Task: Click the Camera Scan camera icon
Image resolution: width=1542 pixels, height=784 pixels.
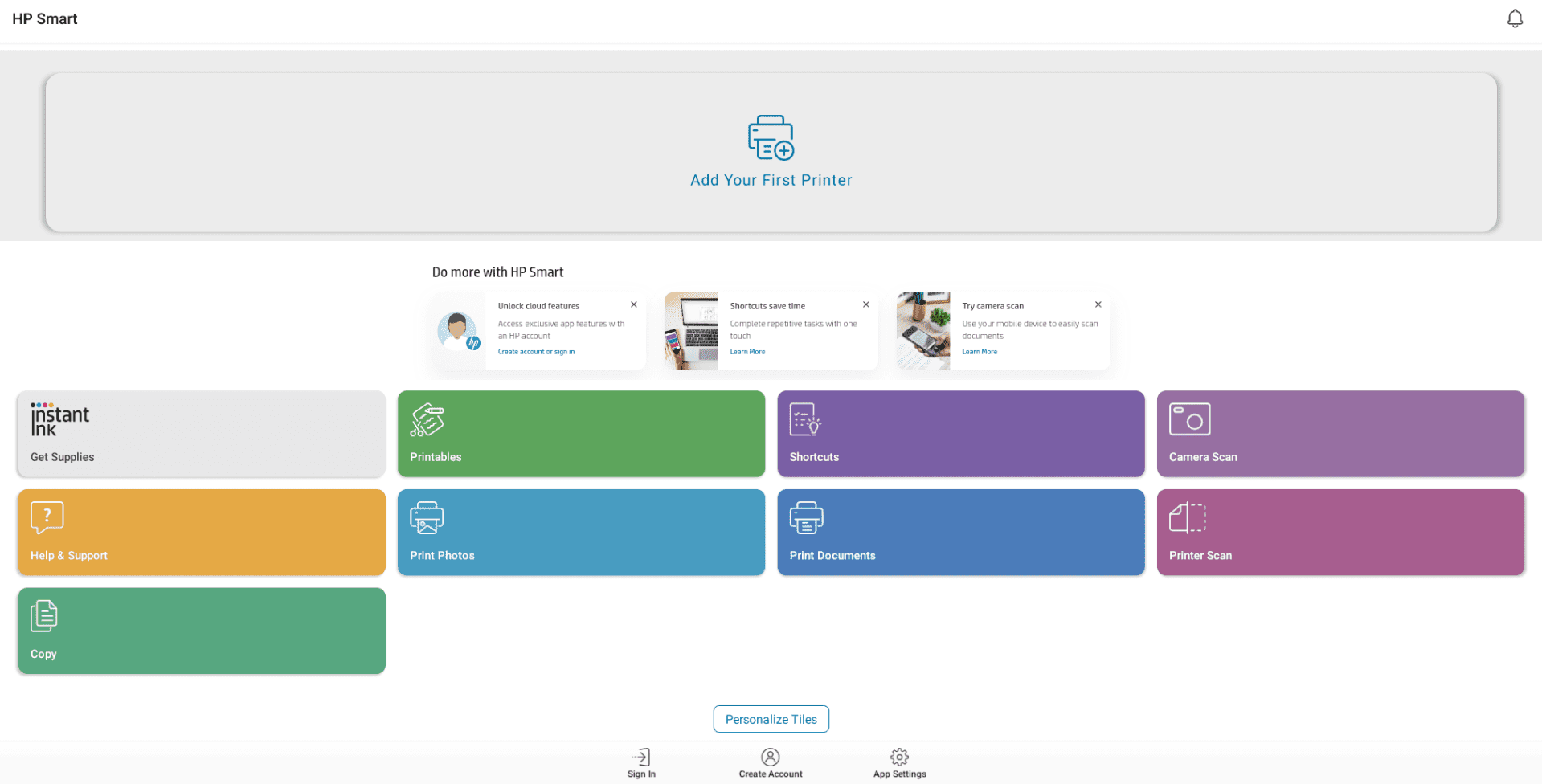Action: pos(1189,419)
